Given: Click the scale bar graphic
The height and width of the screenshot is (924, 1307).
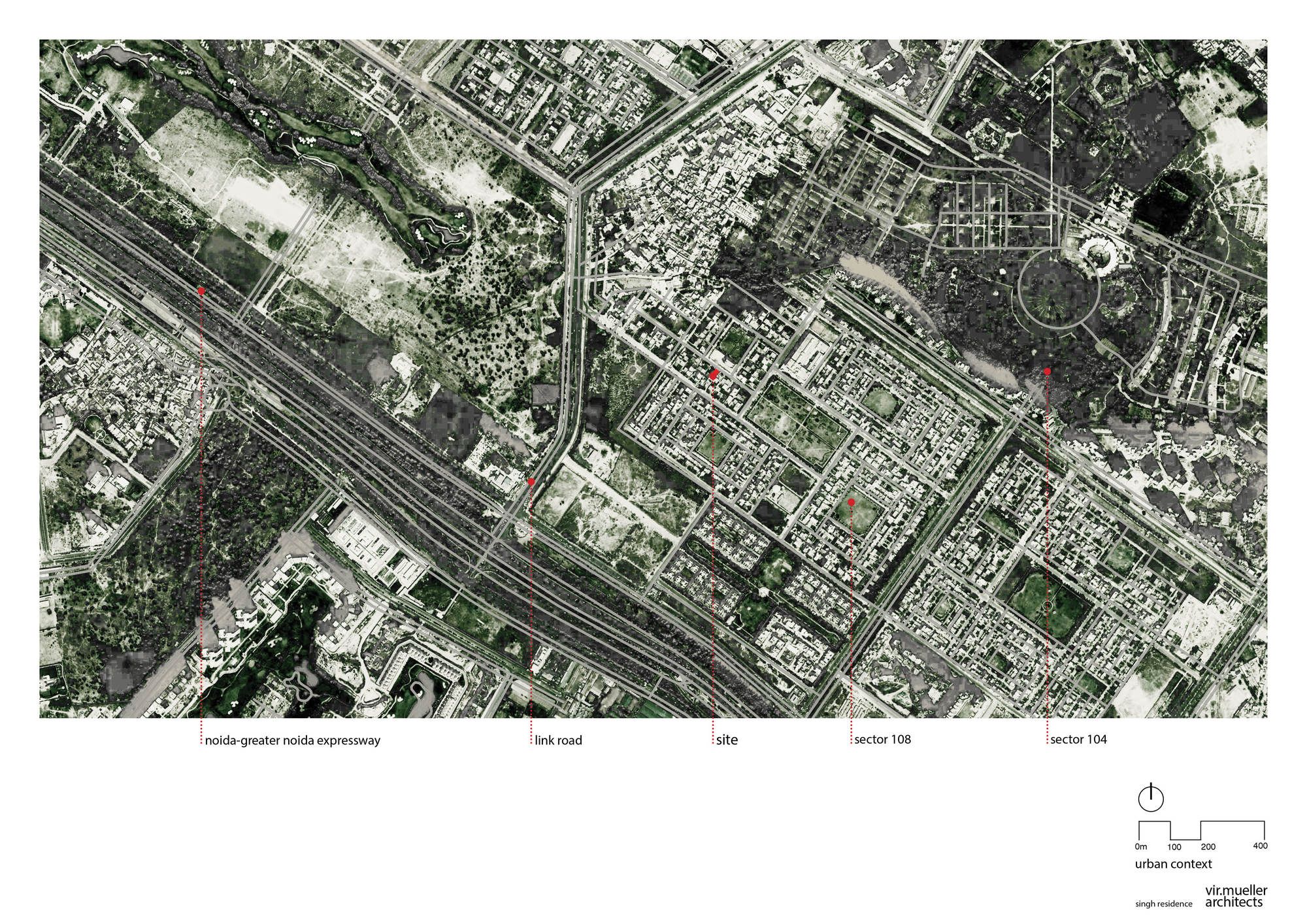Looking at the screenshot, I should pos(1201,830).
